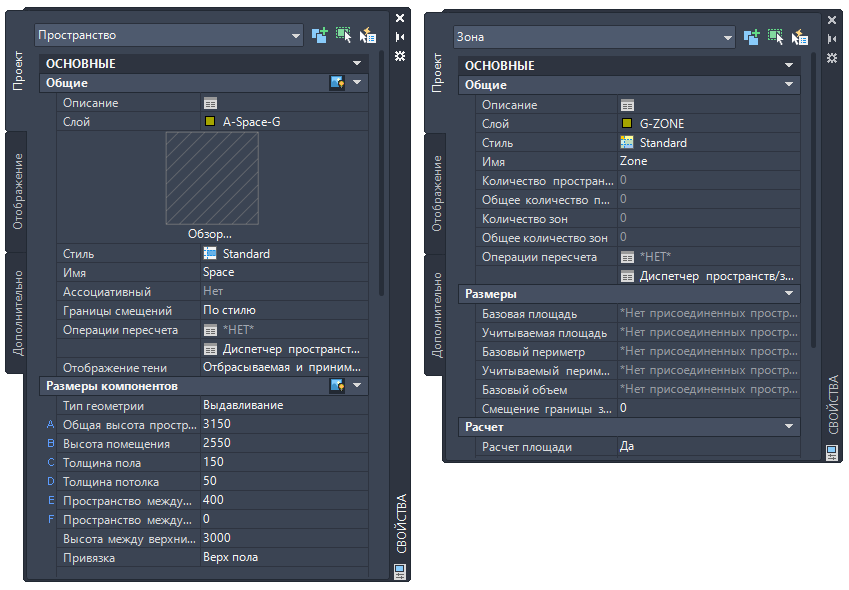Select Дополнительно tab in Пространство palette

[x=18, y=313]
